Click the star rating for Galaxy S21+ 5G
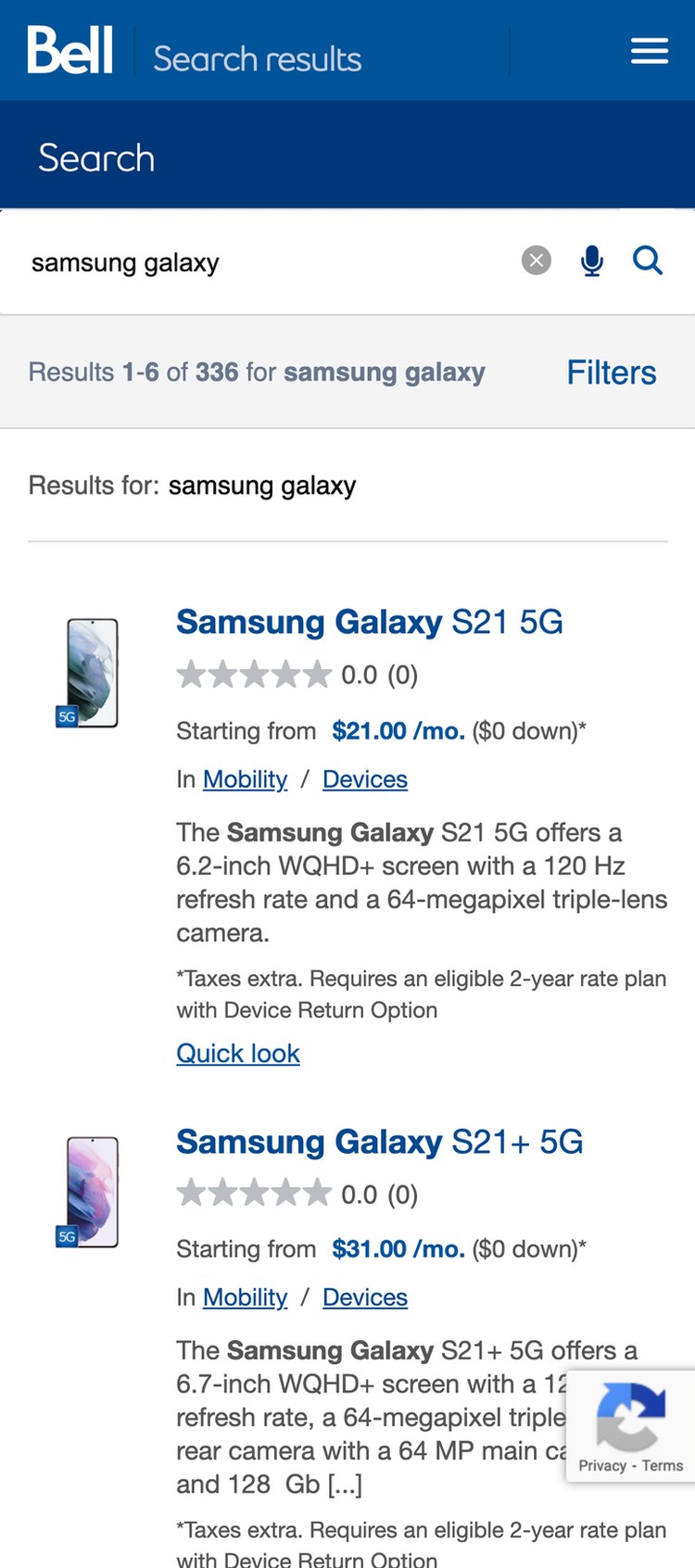 click(253, 1194)
